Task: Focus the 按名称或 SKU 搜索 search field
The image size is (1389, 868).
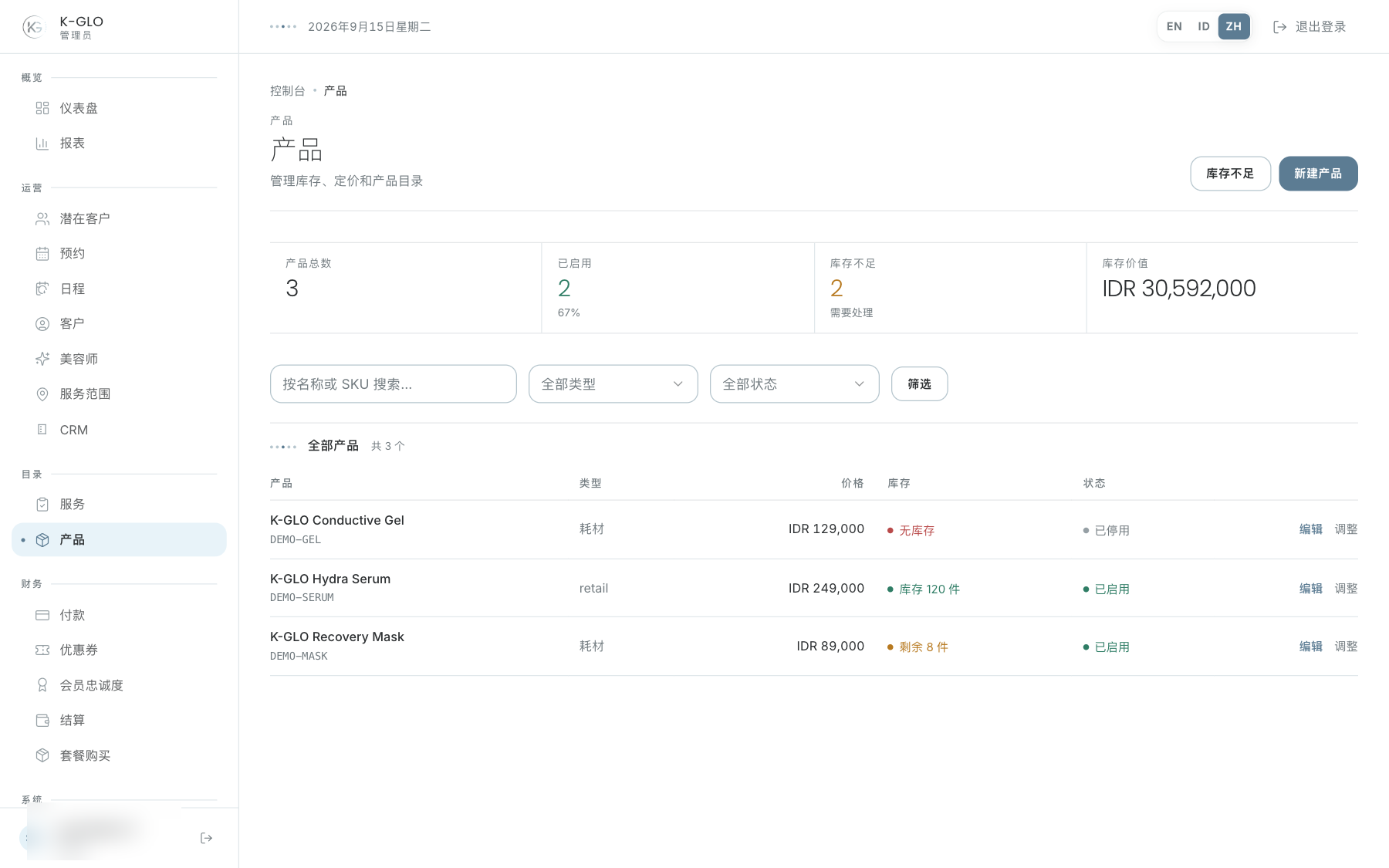Action: [394, 384]
